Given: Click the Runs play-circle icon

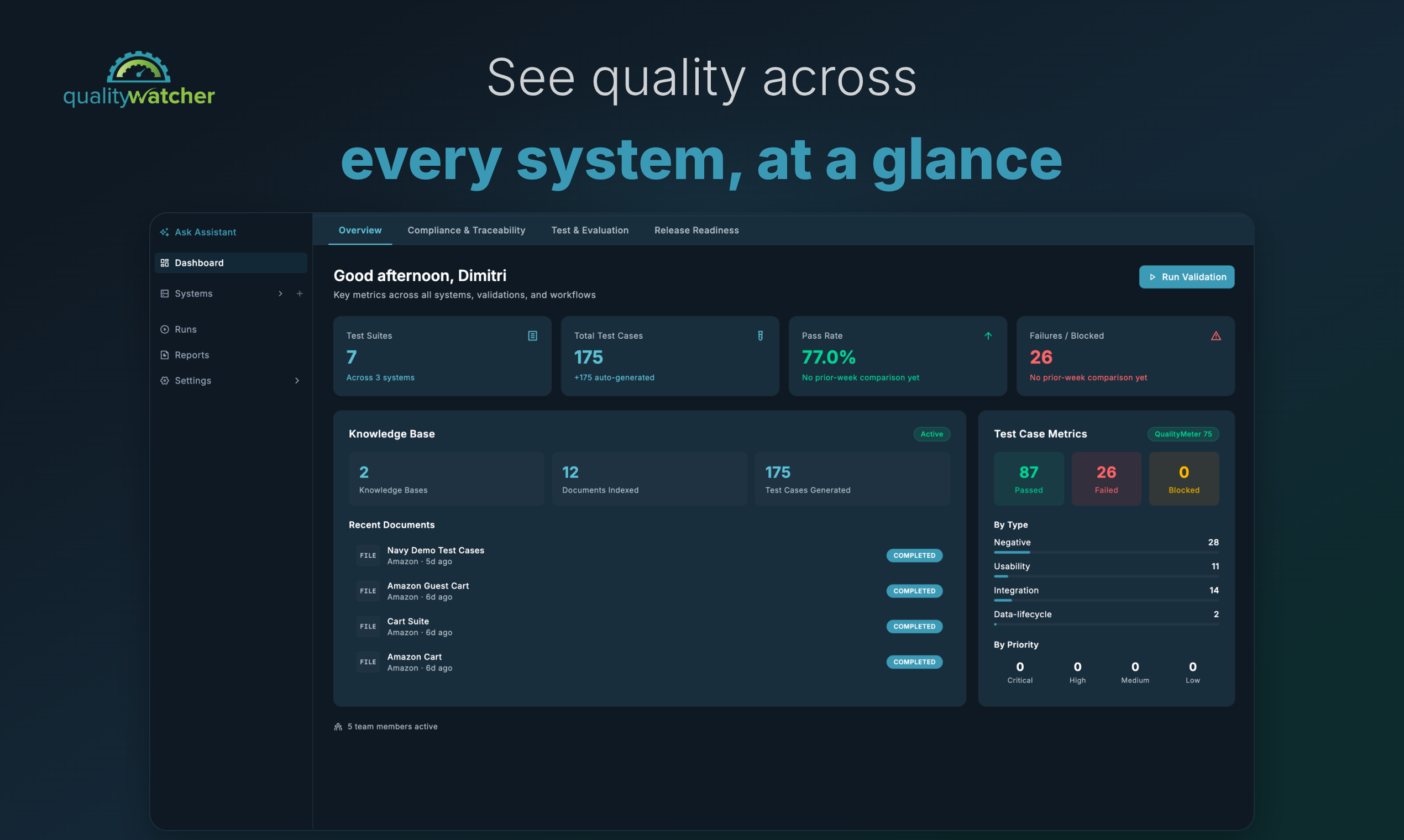Looking at the screenshot, I should (165, 329).
